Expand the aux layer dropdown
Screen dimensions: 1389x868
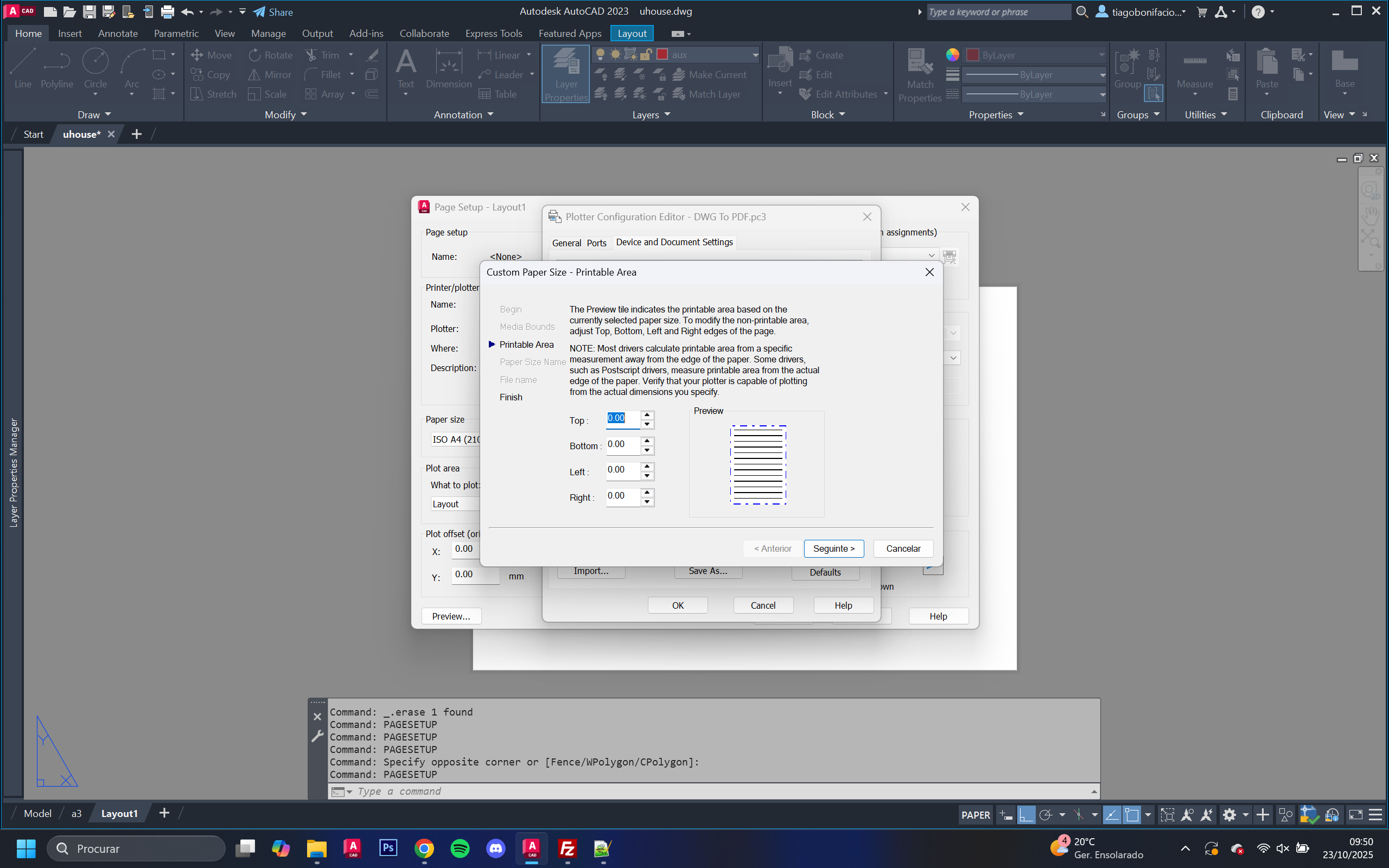tap(755, 55)
